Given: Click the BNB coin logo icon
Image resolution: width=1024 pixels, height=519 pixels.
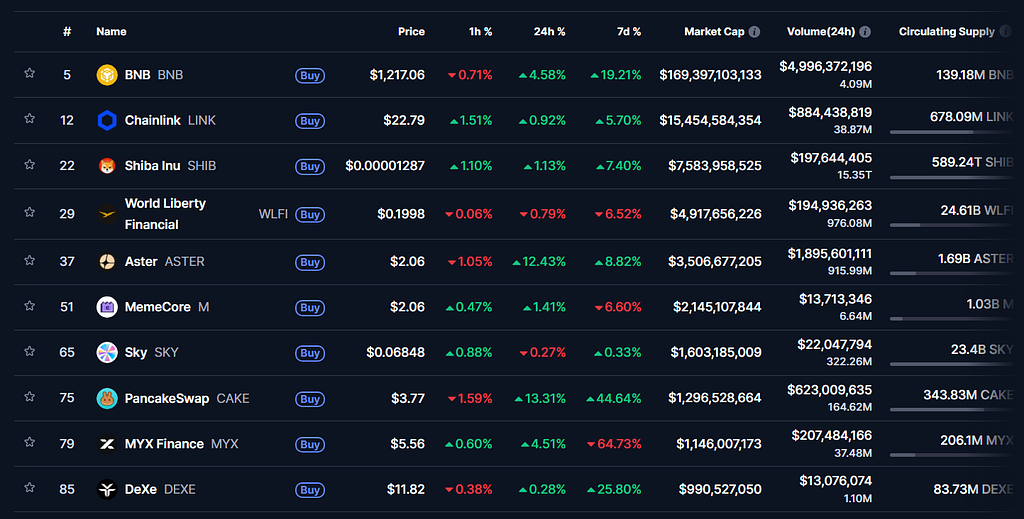Looking at the screenshot, I should (107, 75).
